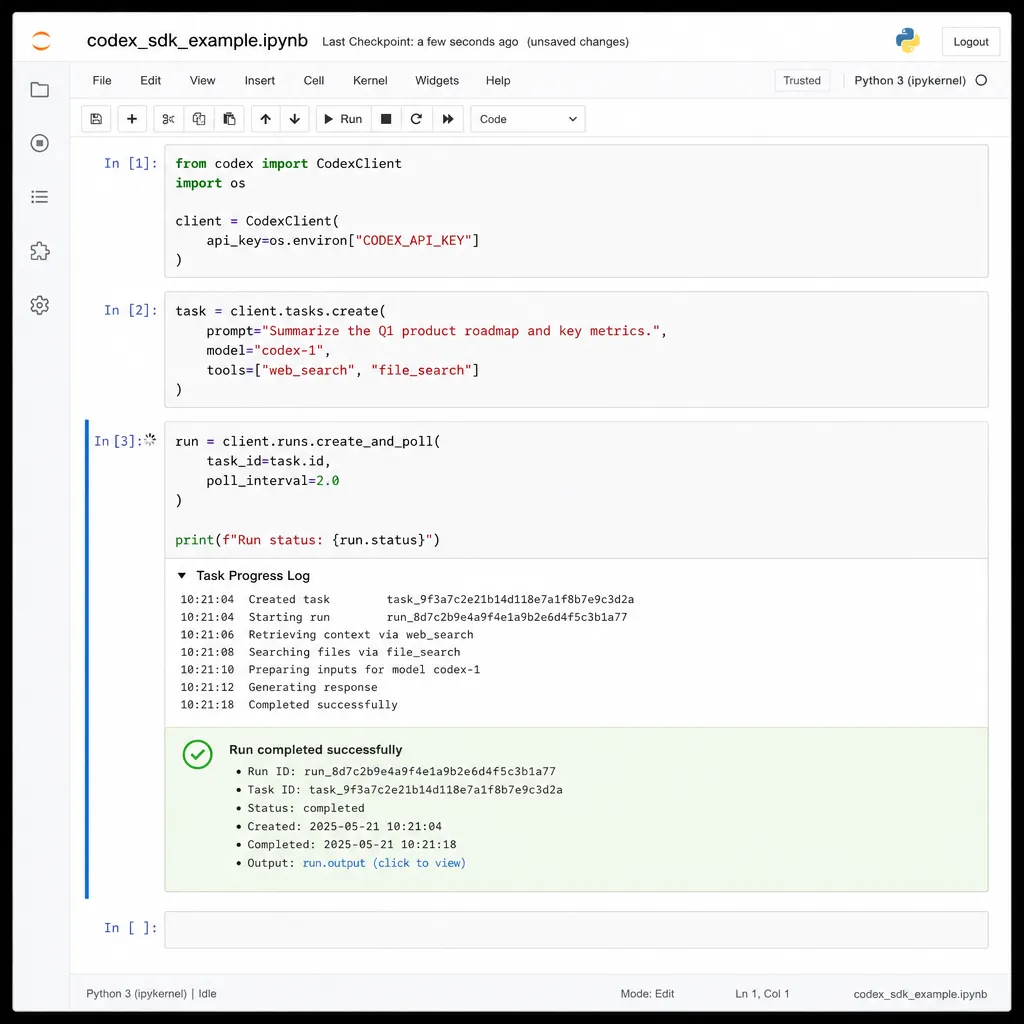Insert a cell with the plus icon

pyautogui.click(x=132, y=119)
